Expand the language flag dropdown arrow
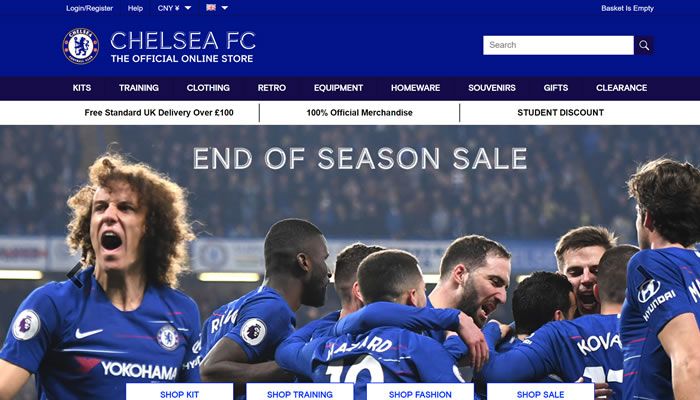 (225, 8)
